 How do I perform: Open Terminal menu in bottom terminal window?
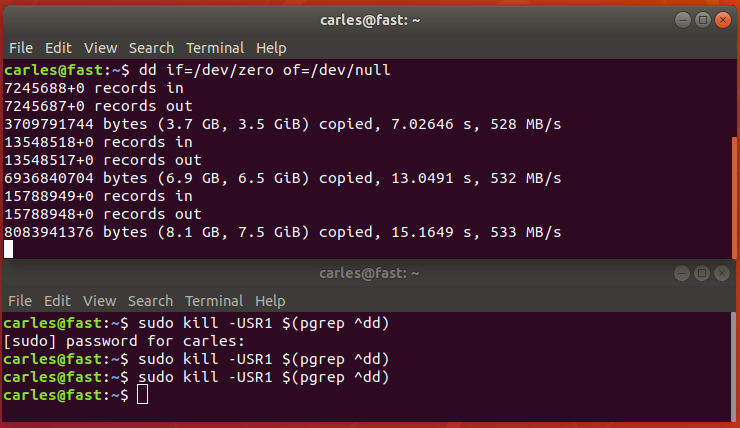(x=214, y=301)
